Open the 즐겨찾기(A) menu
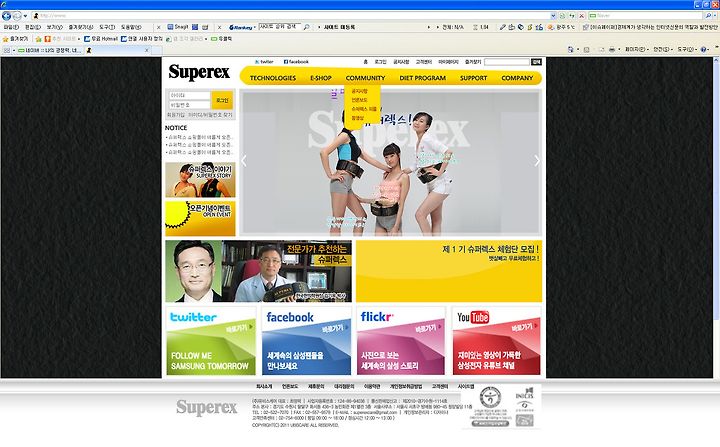Screen dimensions: 720x447 pyautogui.click(x=81, y=27)
